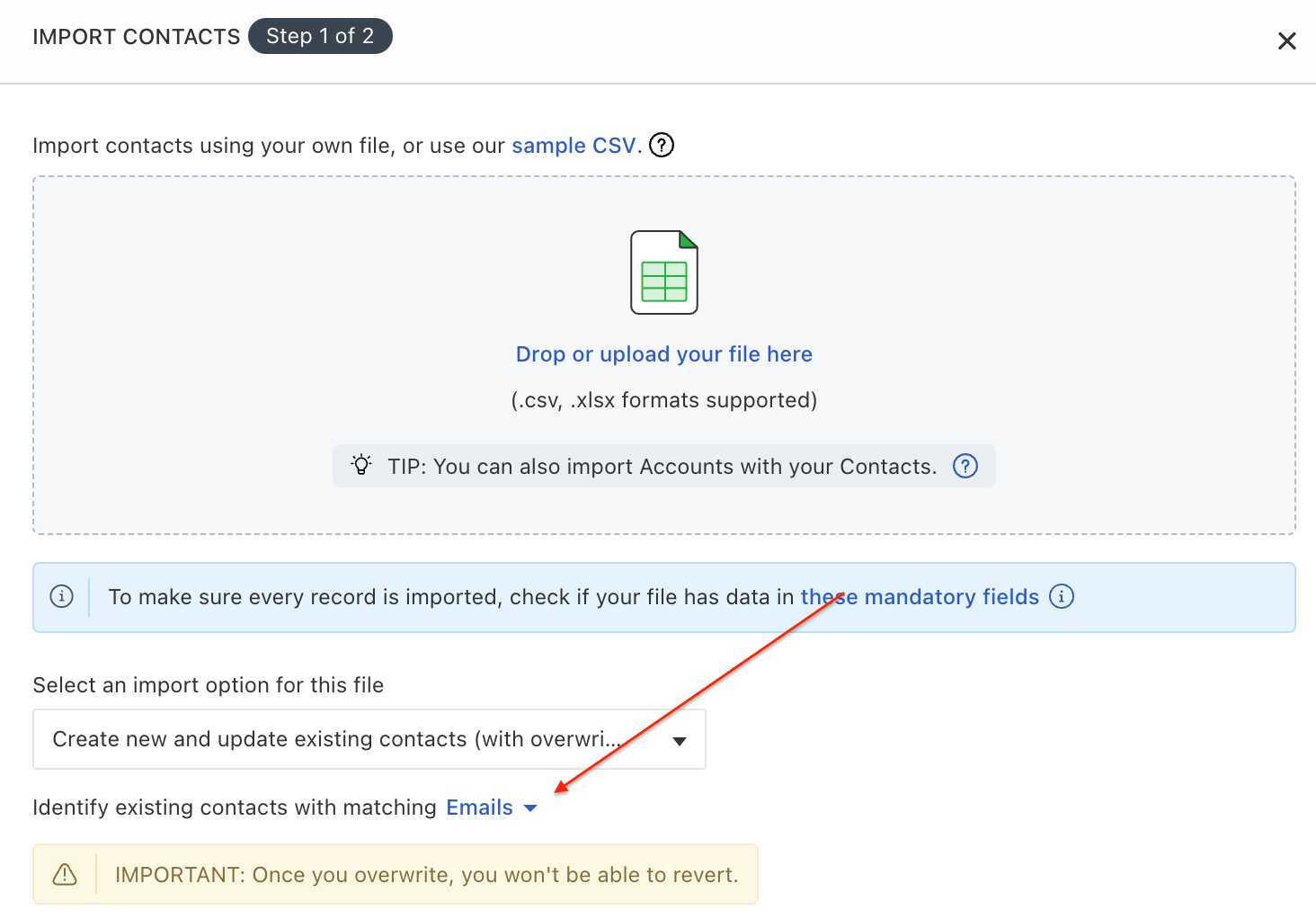Image resolution: width=1316 pixels, height=919 pixels.
Task: Click the lightbulb tip icon
Action: (x=361, y=465)
